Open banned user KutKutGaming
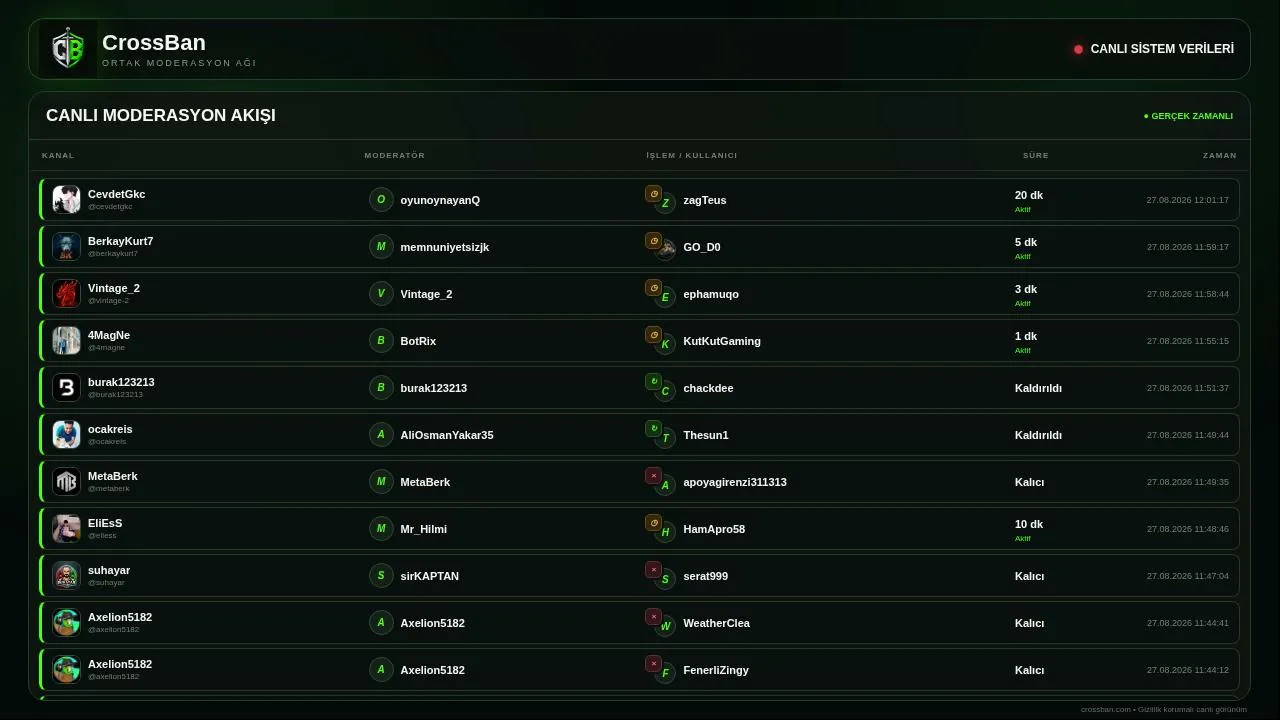This screenshot has height=720, width=1280. [722, 341]
